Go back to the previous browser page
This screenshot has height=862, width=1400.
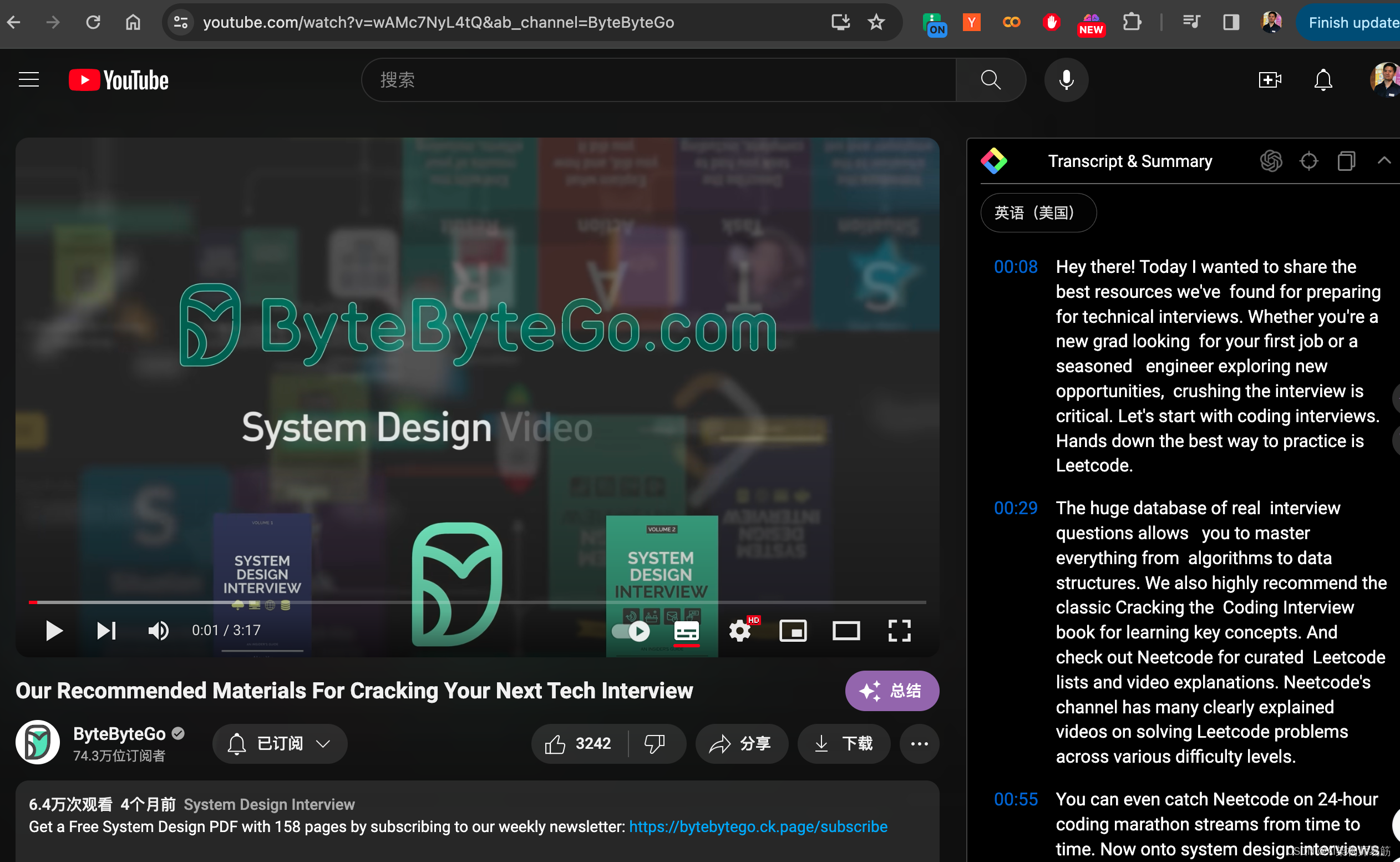coord(14,22)
